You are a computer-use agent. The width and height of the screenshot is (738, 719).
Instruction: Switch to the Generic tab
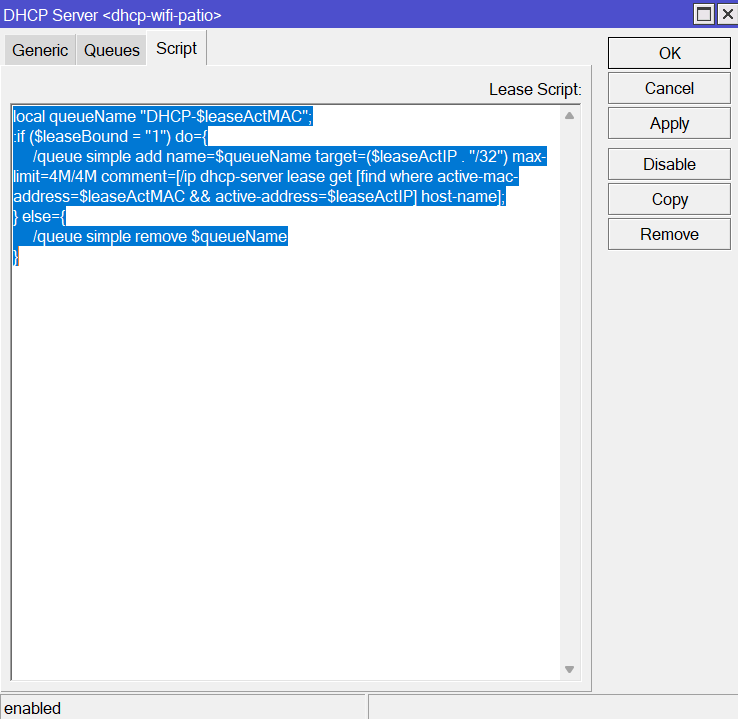point(40,50)
